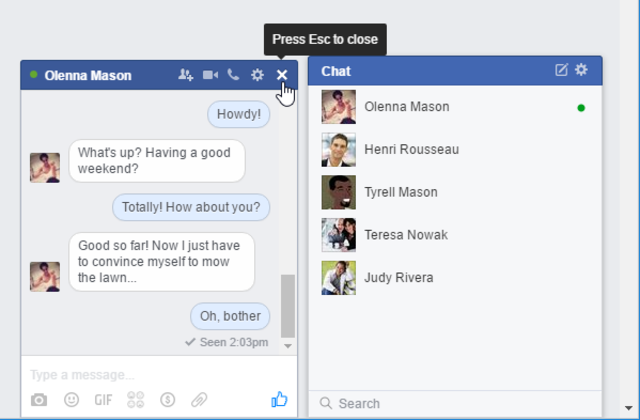Click the Search field in Chat panel

tap(455, 403)
